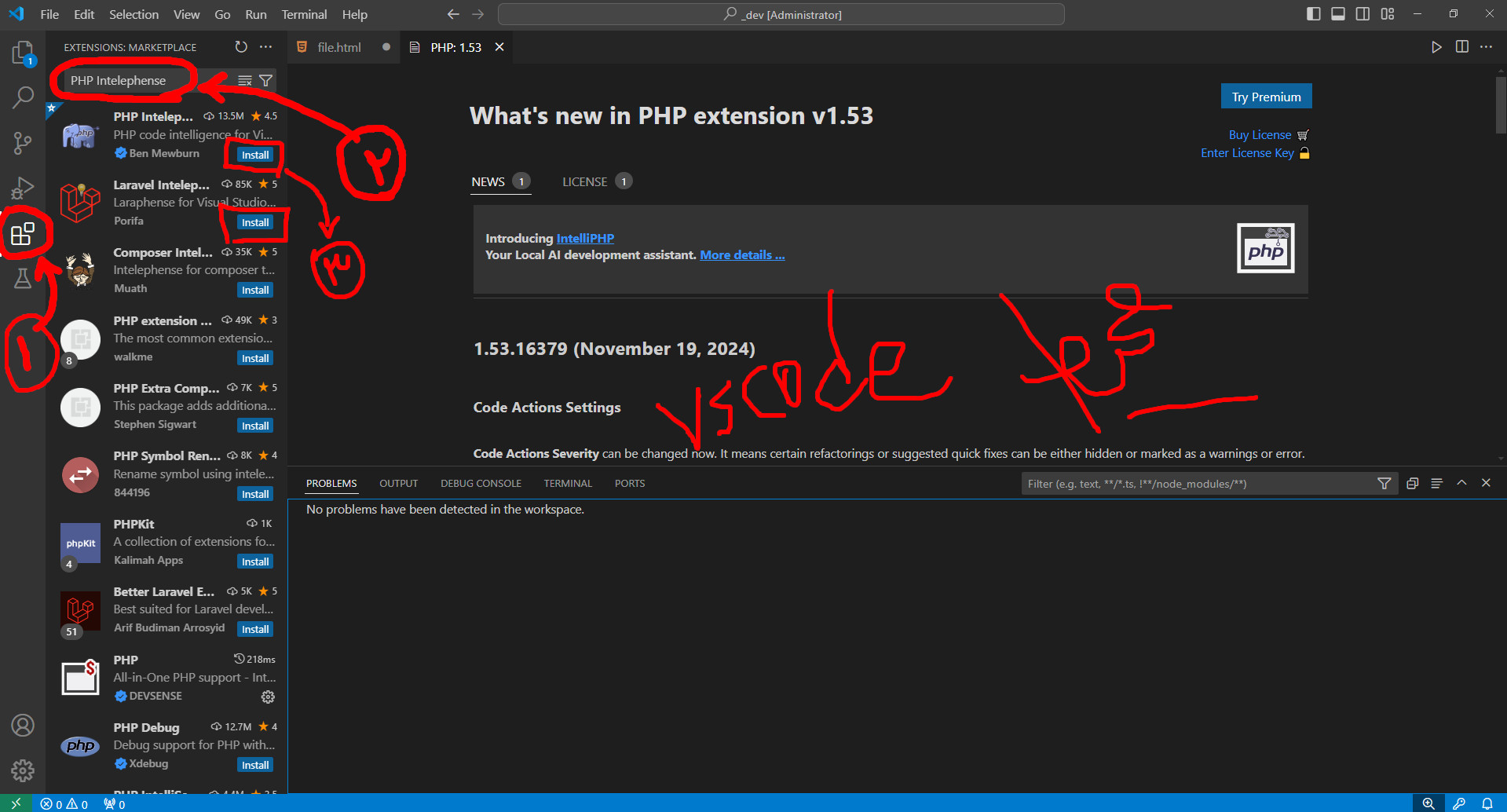Collapse all problems icon
The image size is (1507, 812).
tap(1412, 484)
